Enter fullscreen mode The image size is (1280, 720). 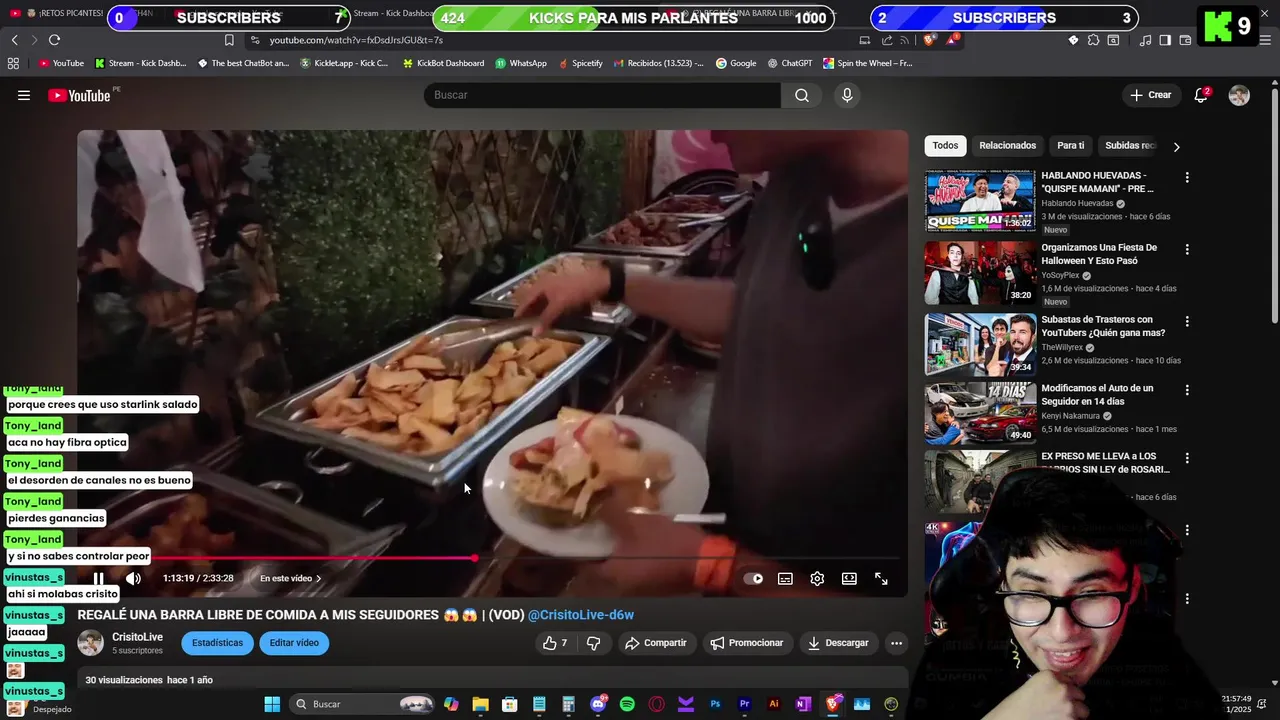pyautogui.click(x=881, y=578)
